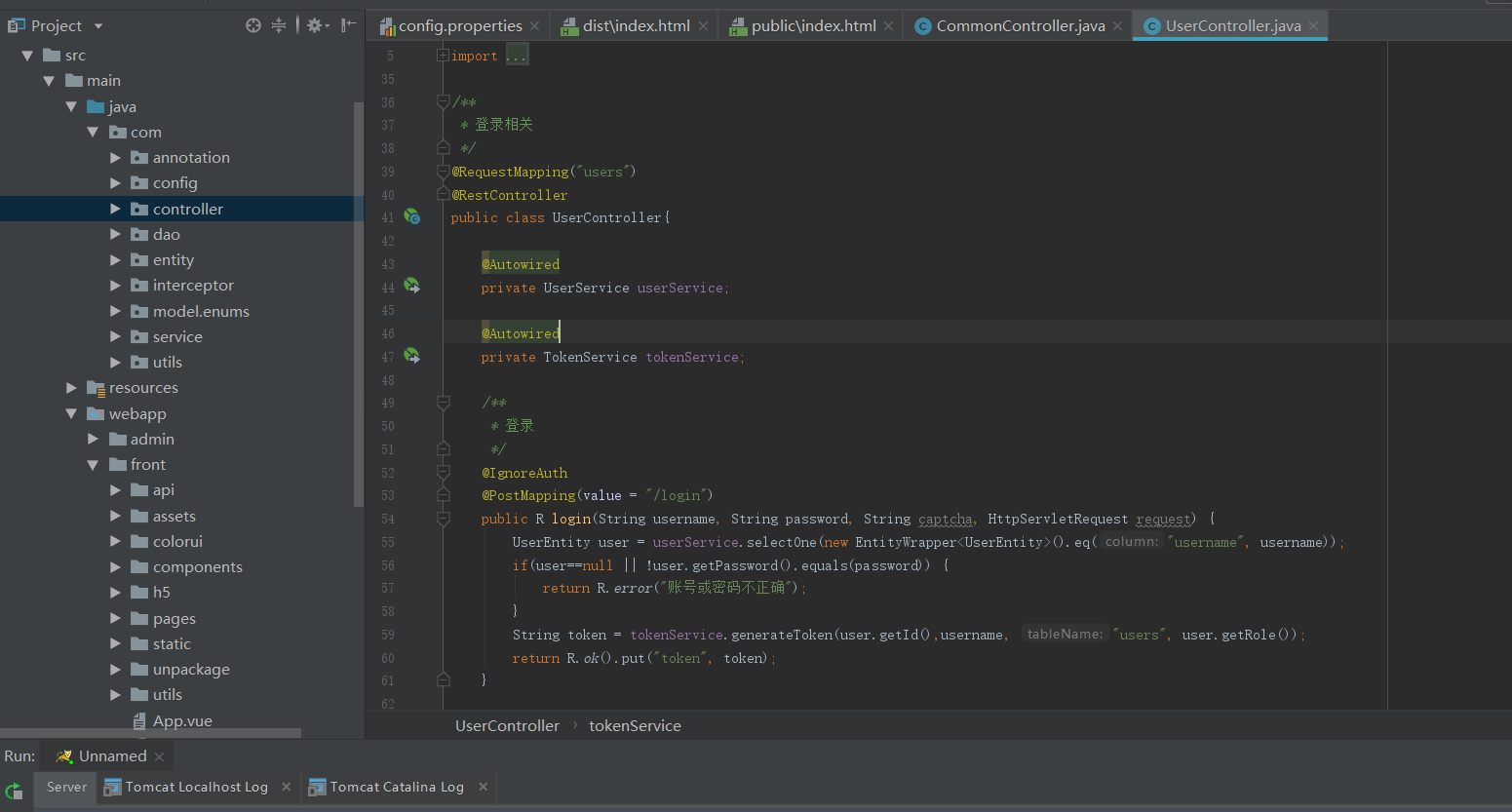This screenshot has width=1512, height=812.
Task: Close the public\index.html tab
Action: 888,26
